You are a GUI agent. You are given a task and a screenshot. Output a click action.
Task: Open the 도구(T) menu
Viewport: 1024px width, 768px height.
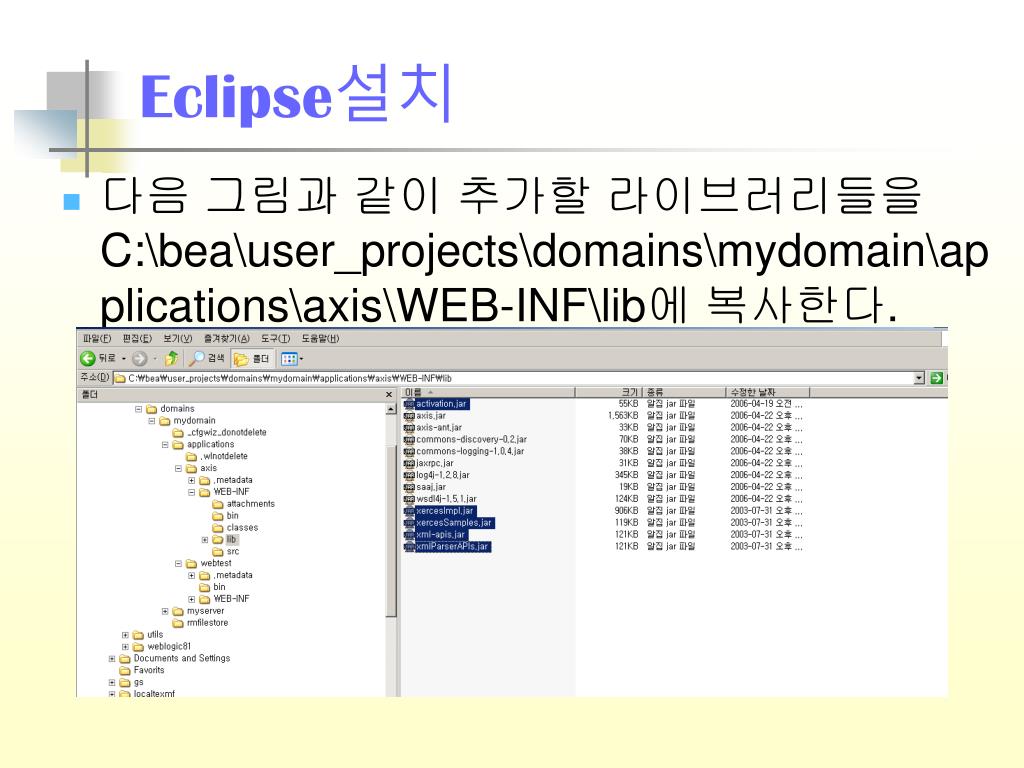(x=276, y=338)
